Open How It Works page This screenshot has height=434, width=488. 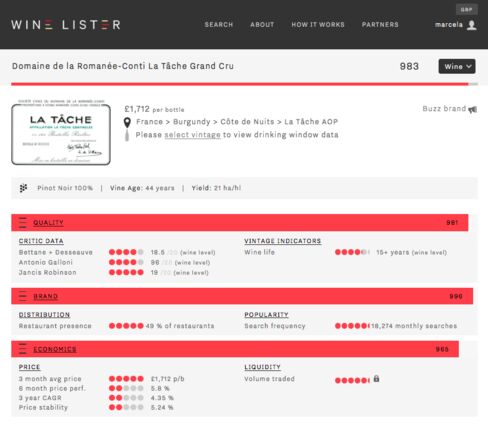click(x=318, y=25)
